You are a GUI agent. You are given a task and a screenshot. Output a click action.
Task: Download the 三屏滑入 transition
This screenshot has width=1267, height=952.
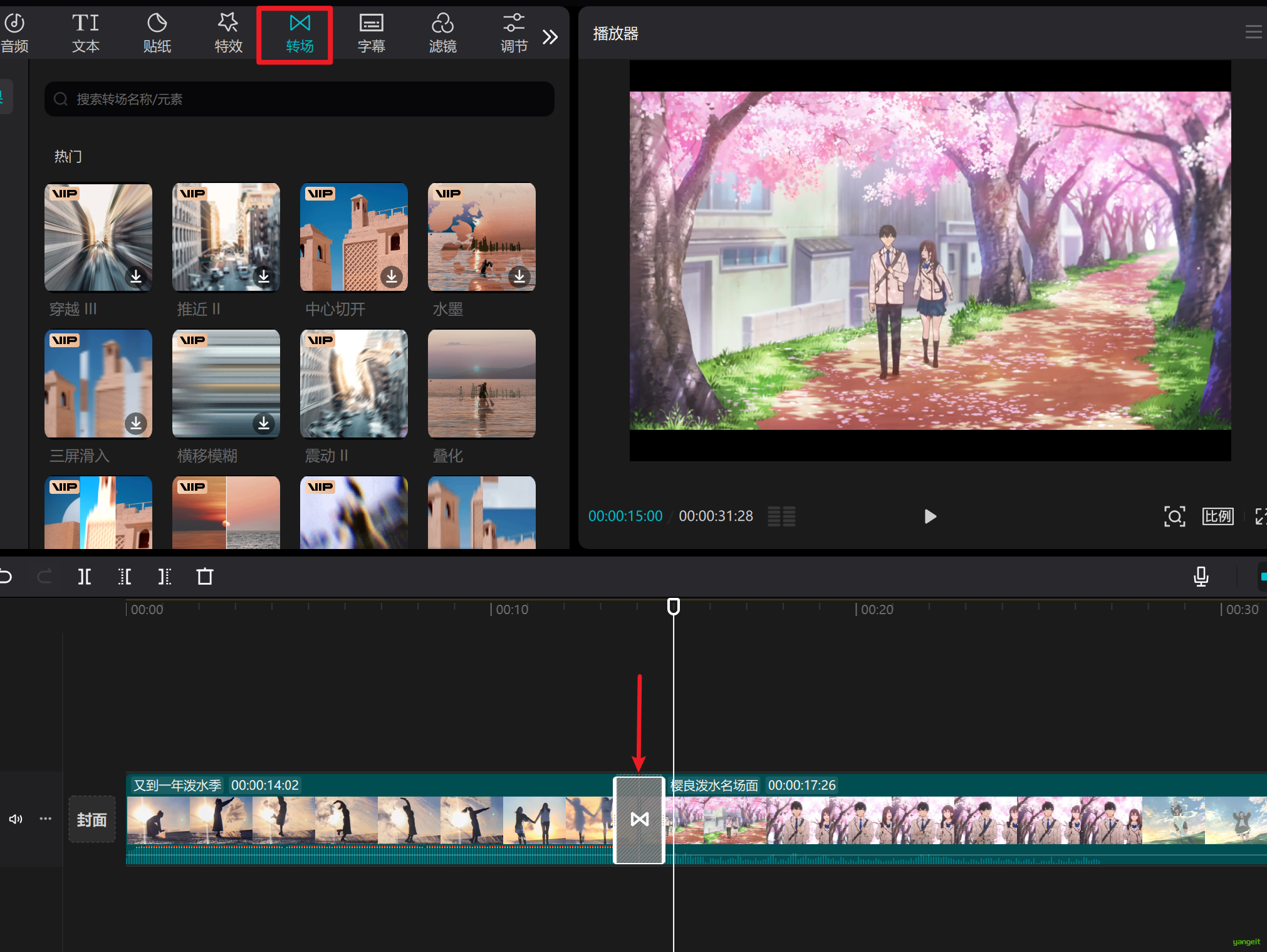pyautogui.click(x=136, y=423)
